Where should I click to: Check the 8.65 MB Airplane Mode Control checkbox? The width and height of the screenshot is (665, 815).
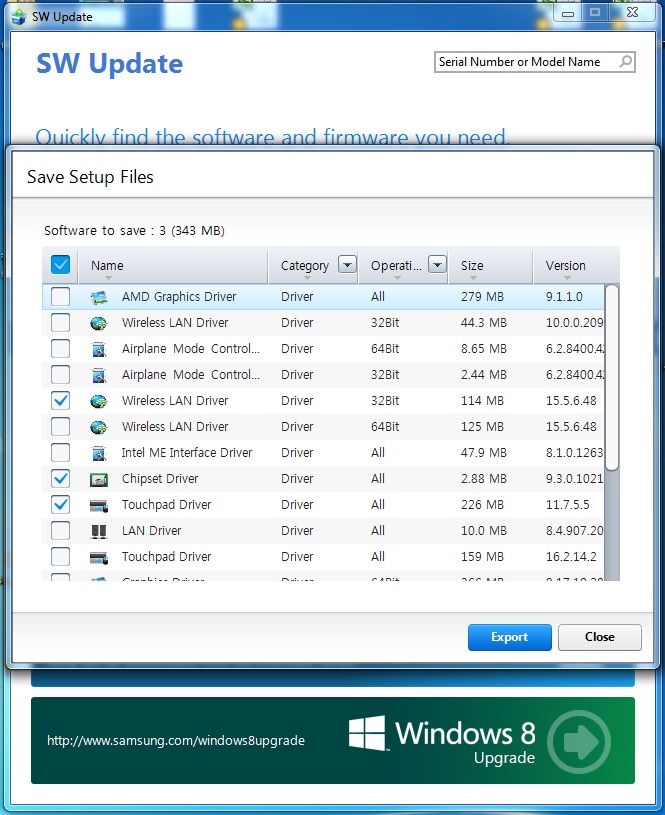[60, 349]
